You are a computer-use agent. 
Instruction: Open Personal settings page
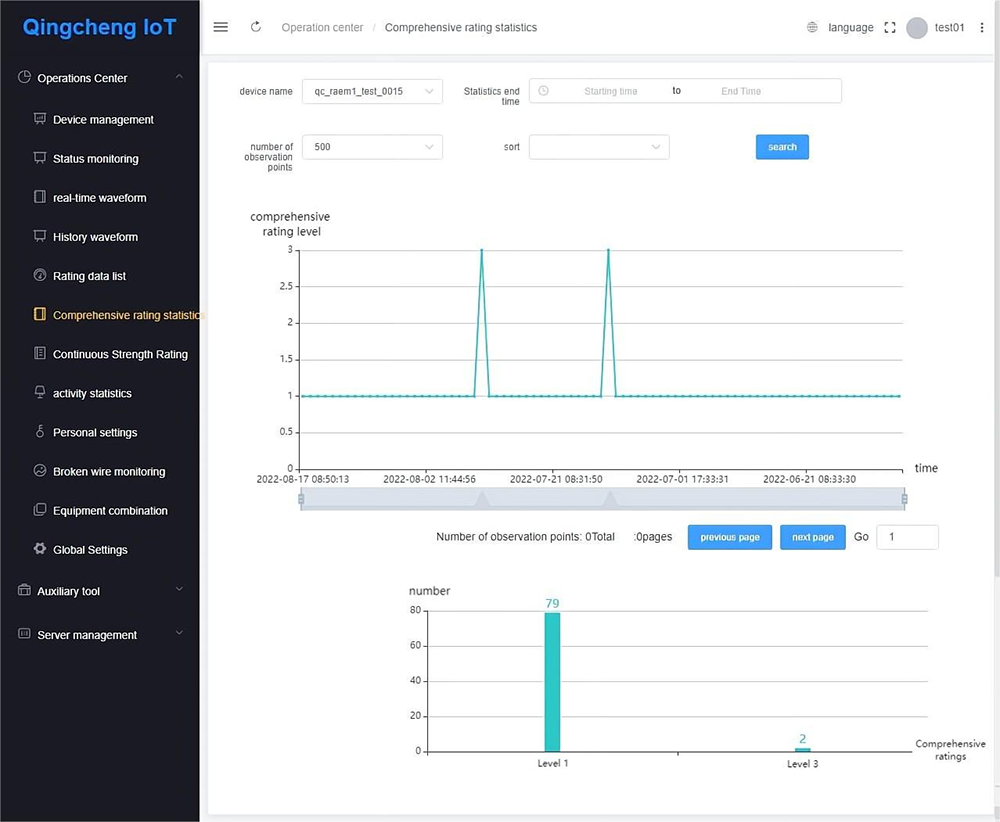(95, 432)
